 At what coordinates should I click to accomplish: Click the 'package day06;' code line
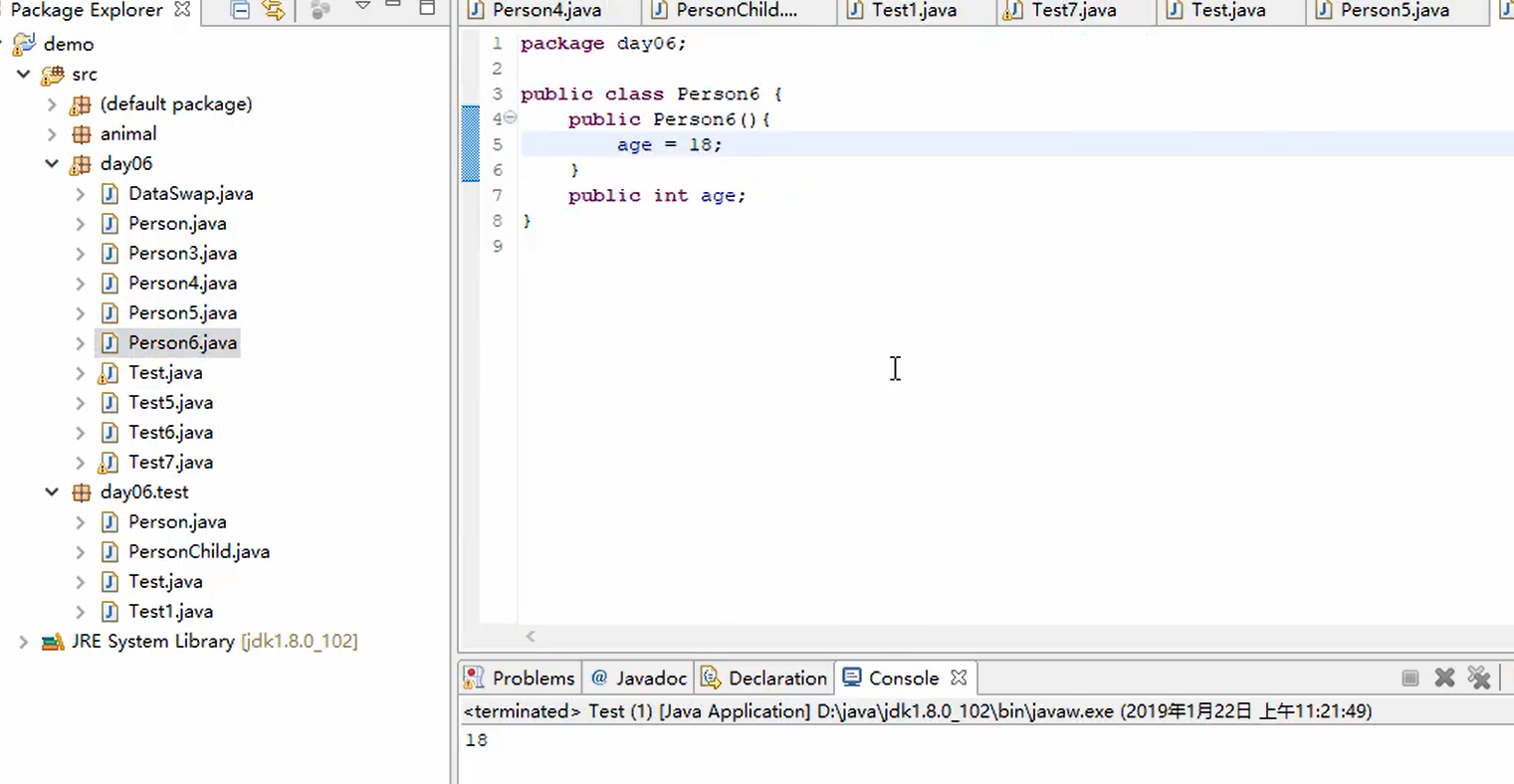click(x=603, y=44)
